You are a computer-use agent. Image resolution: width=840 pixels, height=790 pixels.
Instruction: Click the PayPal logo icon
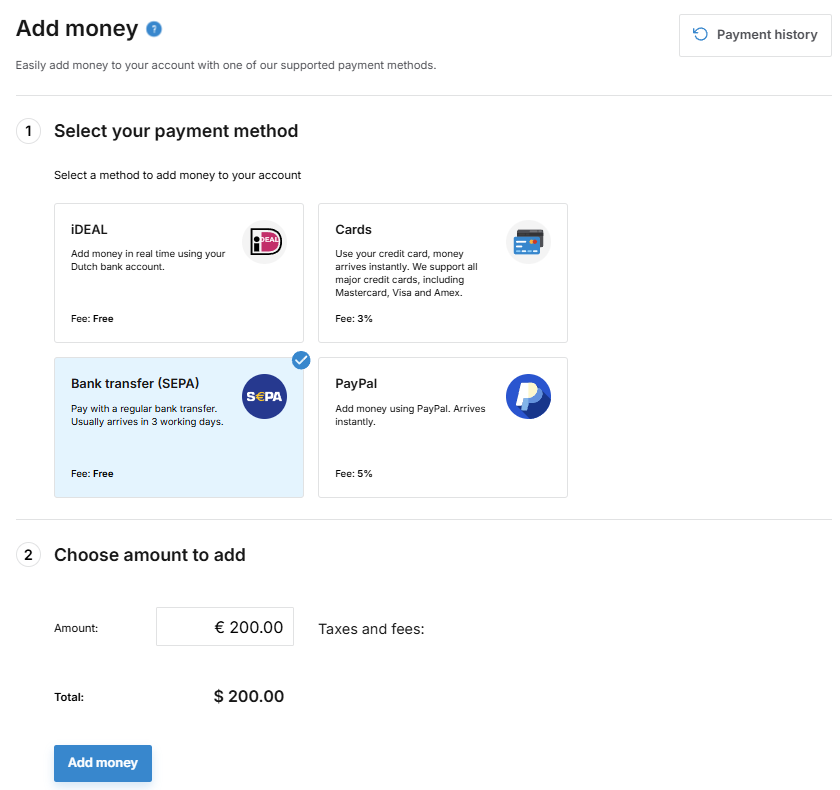528,396
